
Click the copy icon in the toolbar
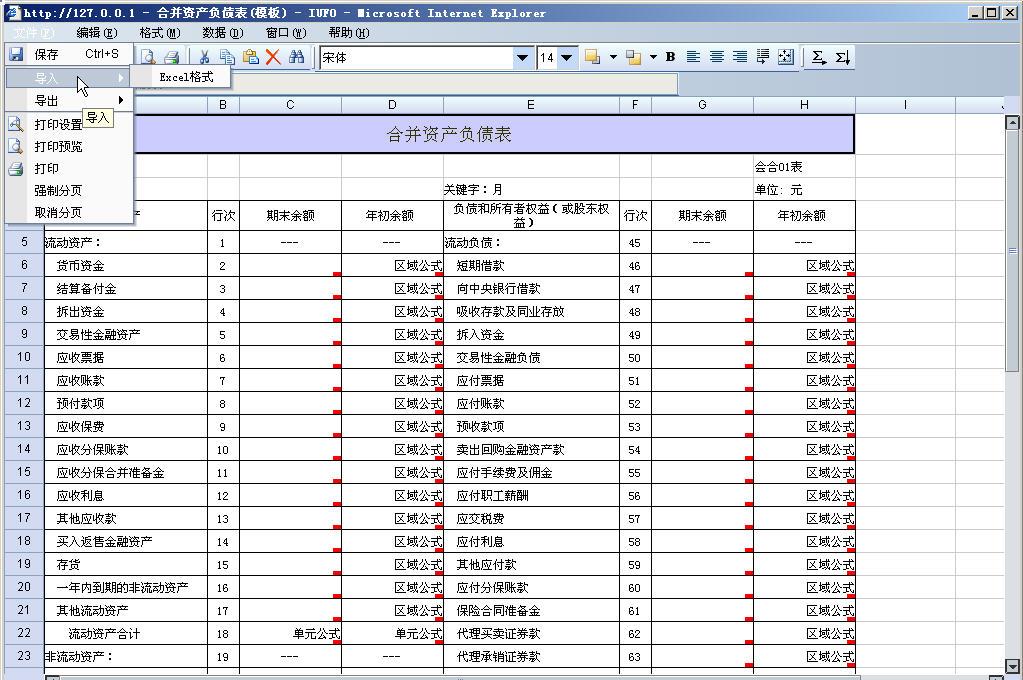(227, 57)
